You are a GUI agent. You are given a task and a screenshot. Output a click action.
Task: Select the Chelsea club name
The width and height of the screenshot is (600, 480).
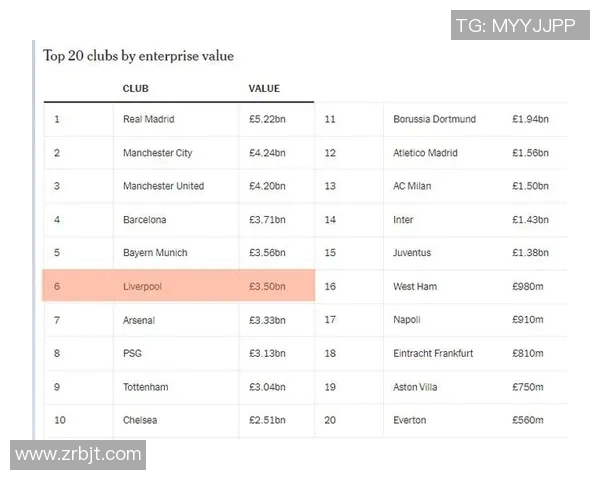tap(140, 421)
